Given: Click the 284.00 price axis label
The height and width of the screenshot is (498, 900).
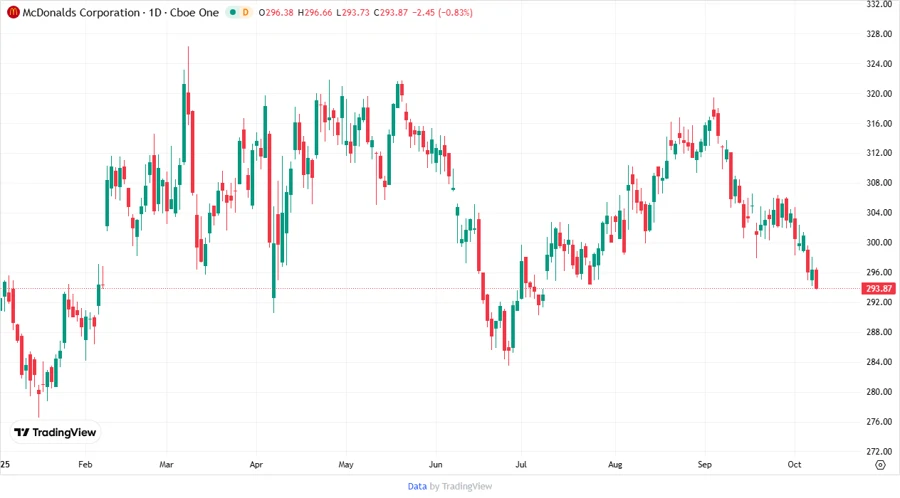Looking at the screenshot, I should pos(879,361).
